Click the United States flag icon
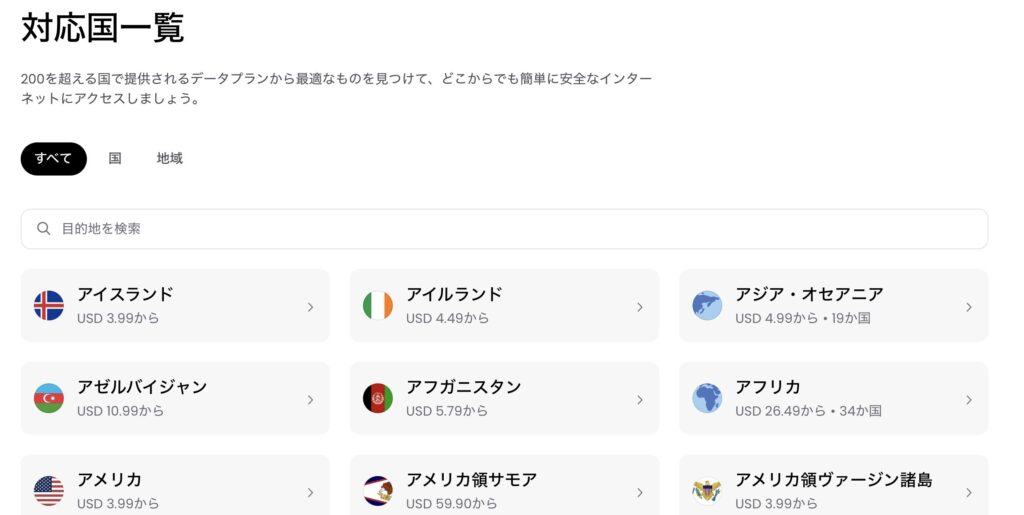 click(x=49, y=491)
